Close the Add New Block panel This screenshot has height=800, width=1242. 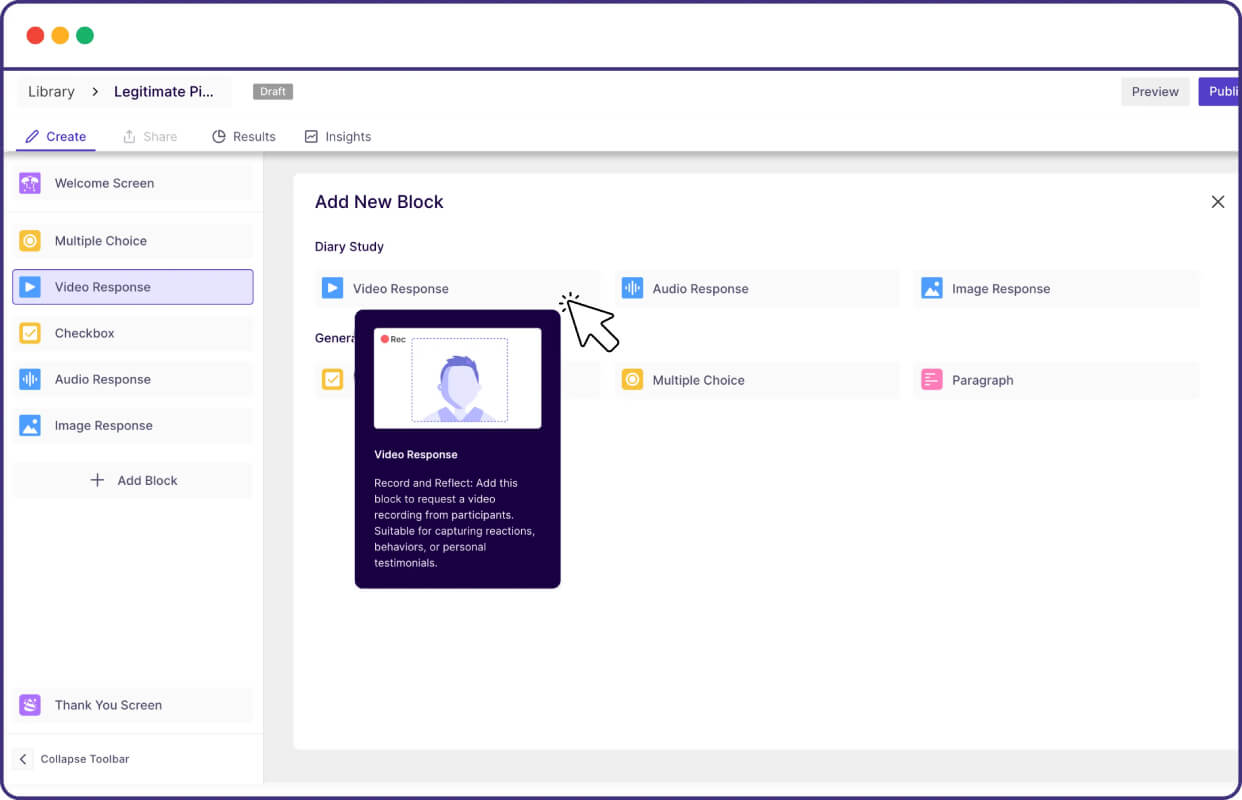1218,202
